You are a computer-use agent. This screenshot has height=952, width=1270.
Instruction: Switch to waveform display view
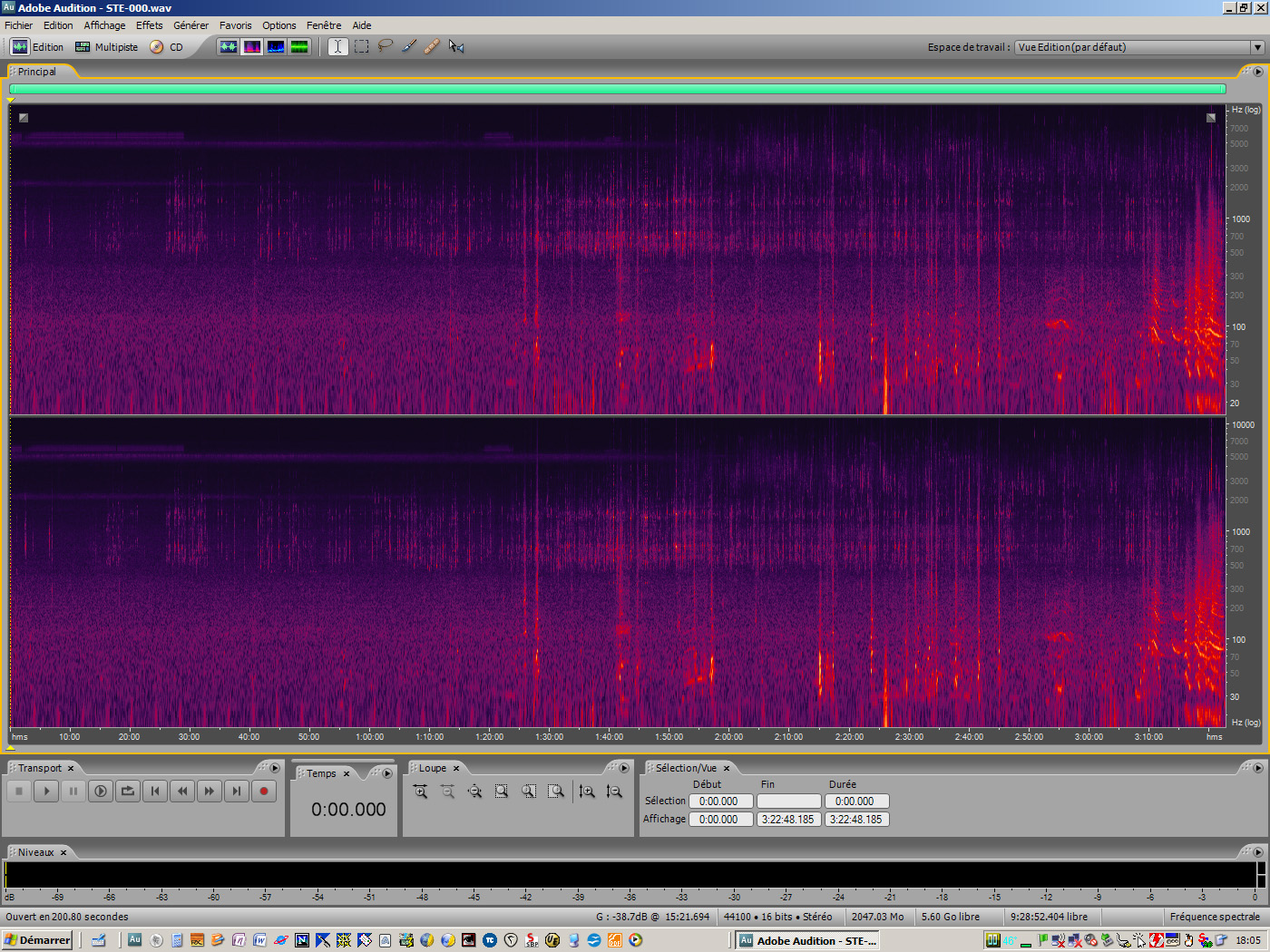coord(228,46)
